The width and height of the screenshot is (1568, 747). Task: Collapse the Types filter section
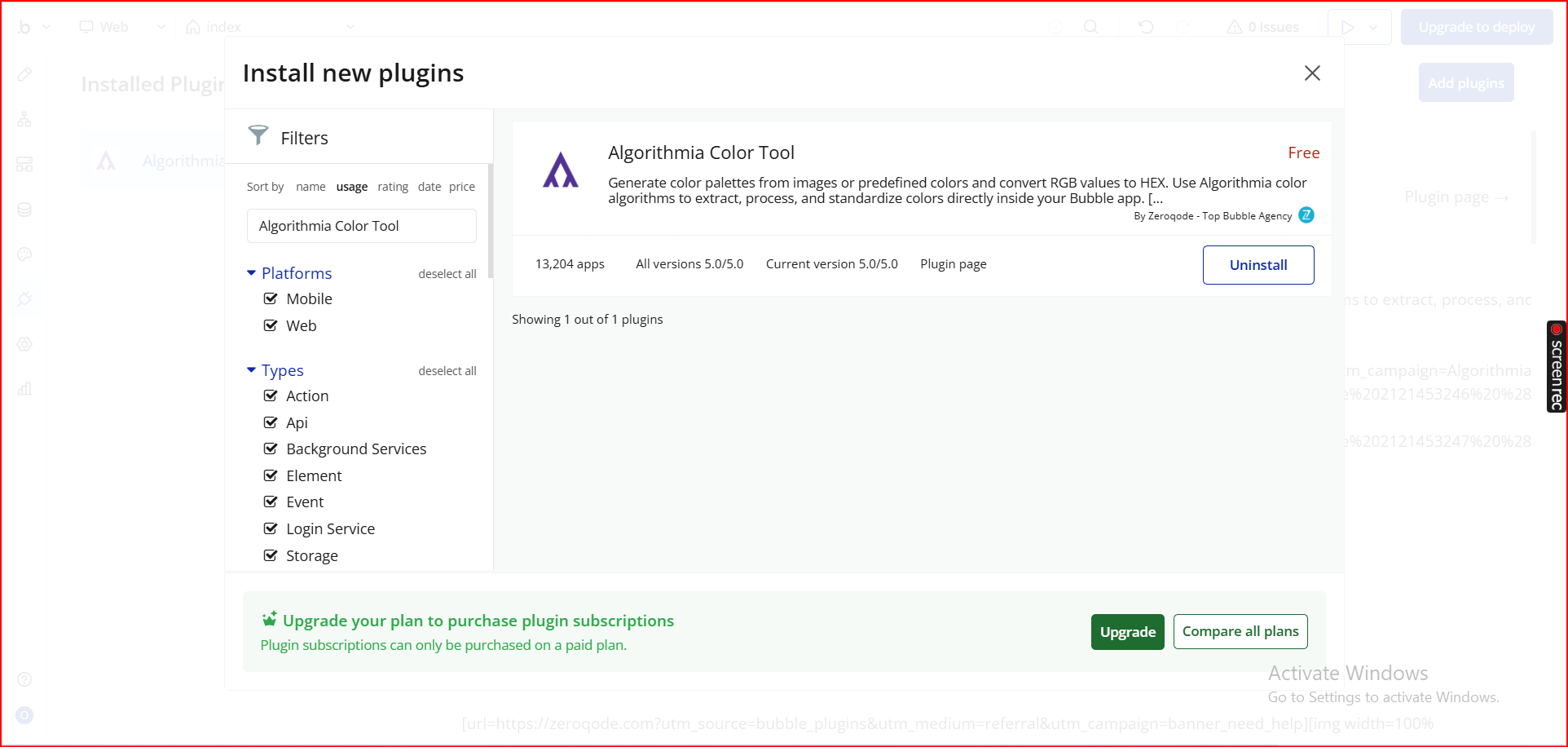coord(251,370)
